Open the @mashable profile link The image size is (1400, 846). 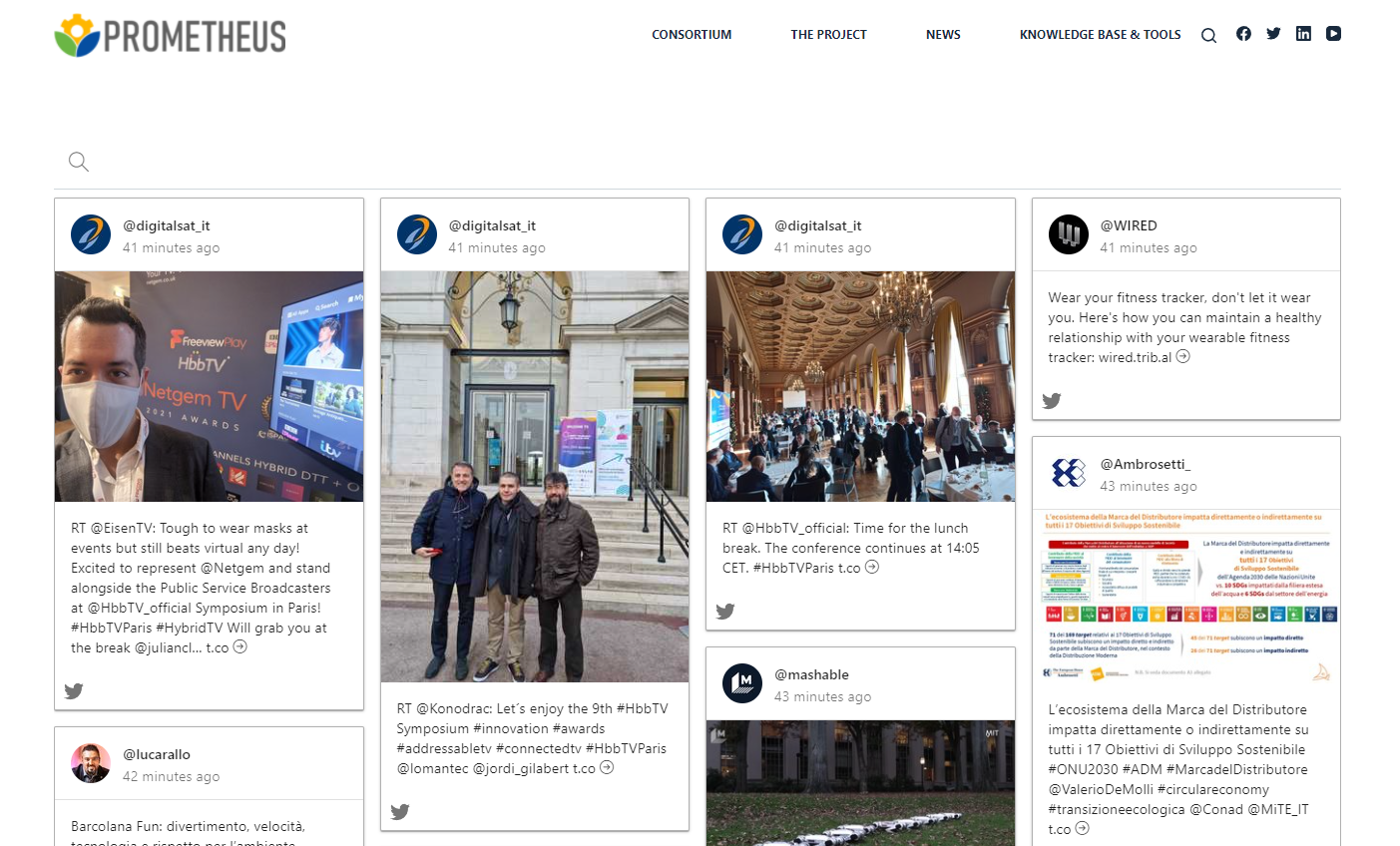[x=811, y=674]
